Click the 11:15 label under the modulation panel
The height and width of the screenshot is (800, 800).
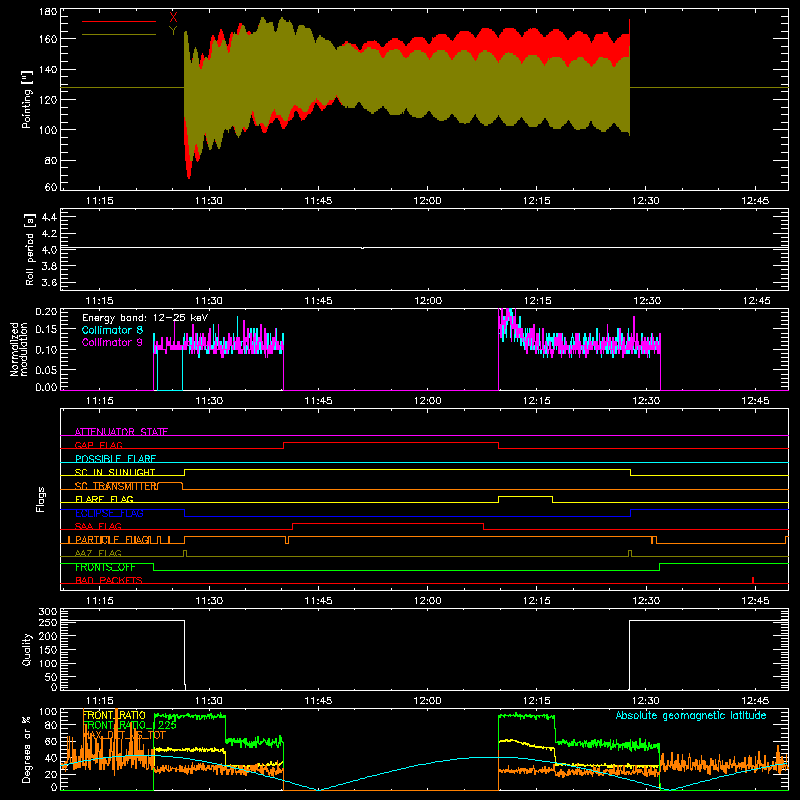pyautogui.click(x=99, y=401)
